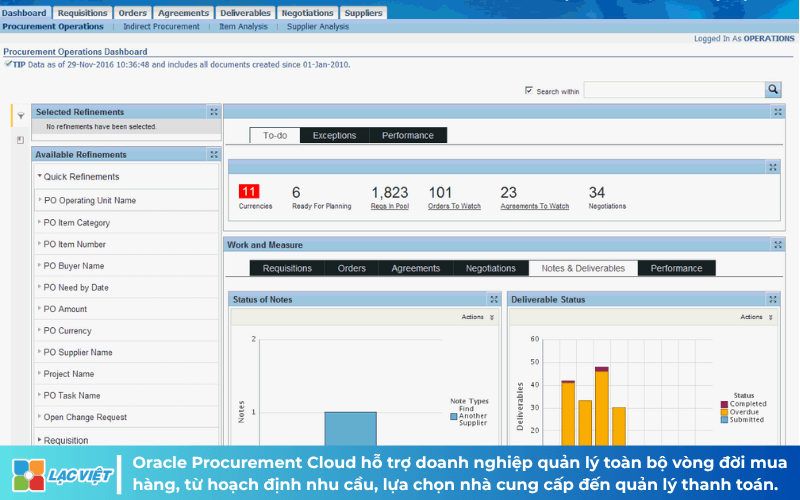Expand PO Operating Unit Name refinement
The height and width of the screenshot is (500, 800).
pos(39,200)
